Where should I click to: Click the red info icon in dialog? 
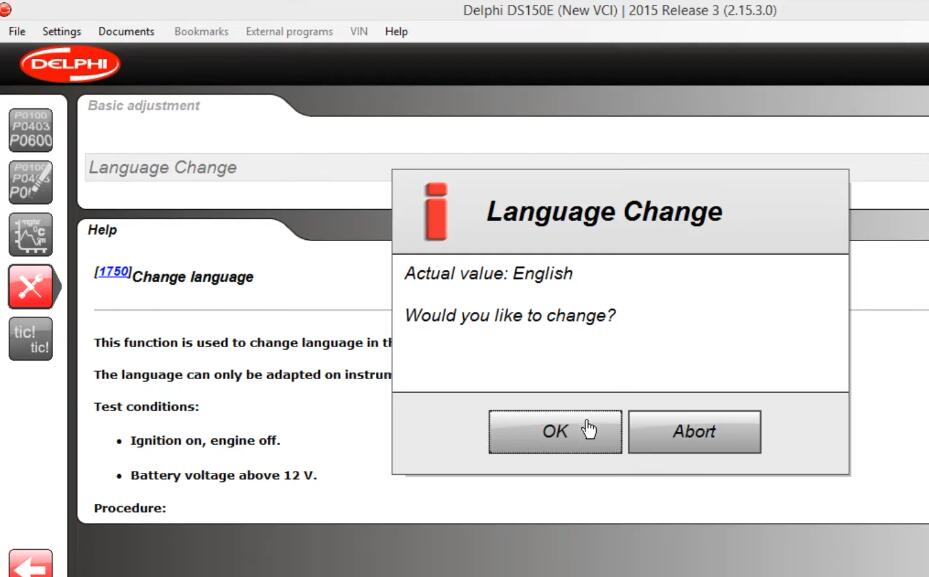coord(436,211)
